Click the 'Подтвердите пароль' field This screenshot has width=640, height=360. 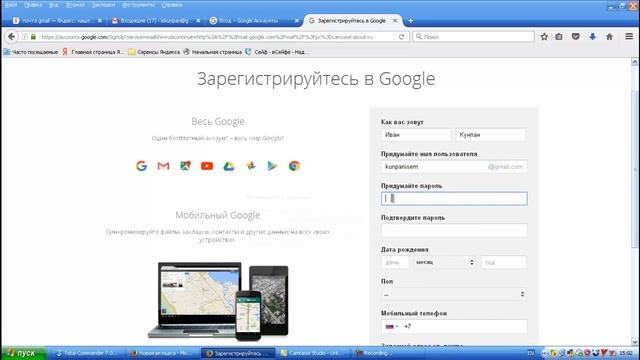[x=454, y=230]
